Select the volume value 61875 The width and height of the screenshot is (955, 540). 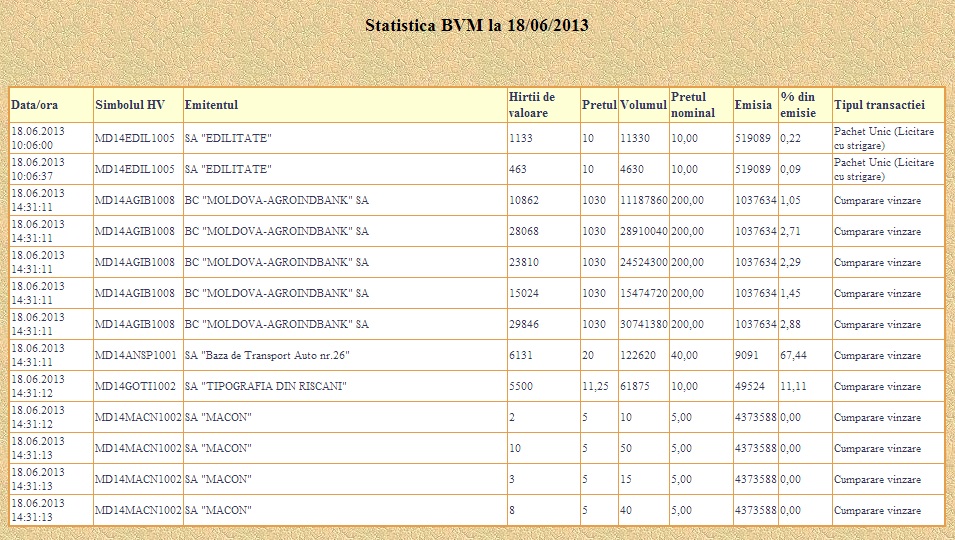pos(635,387)
